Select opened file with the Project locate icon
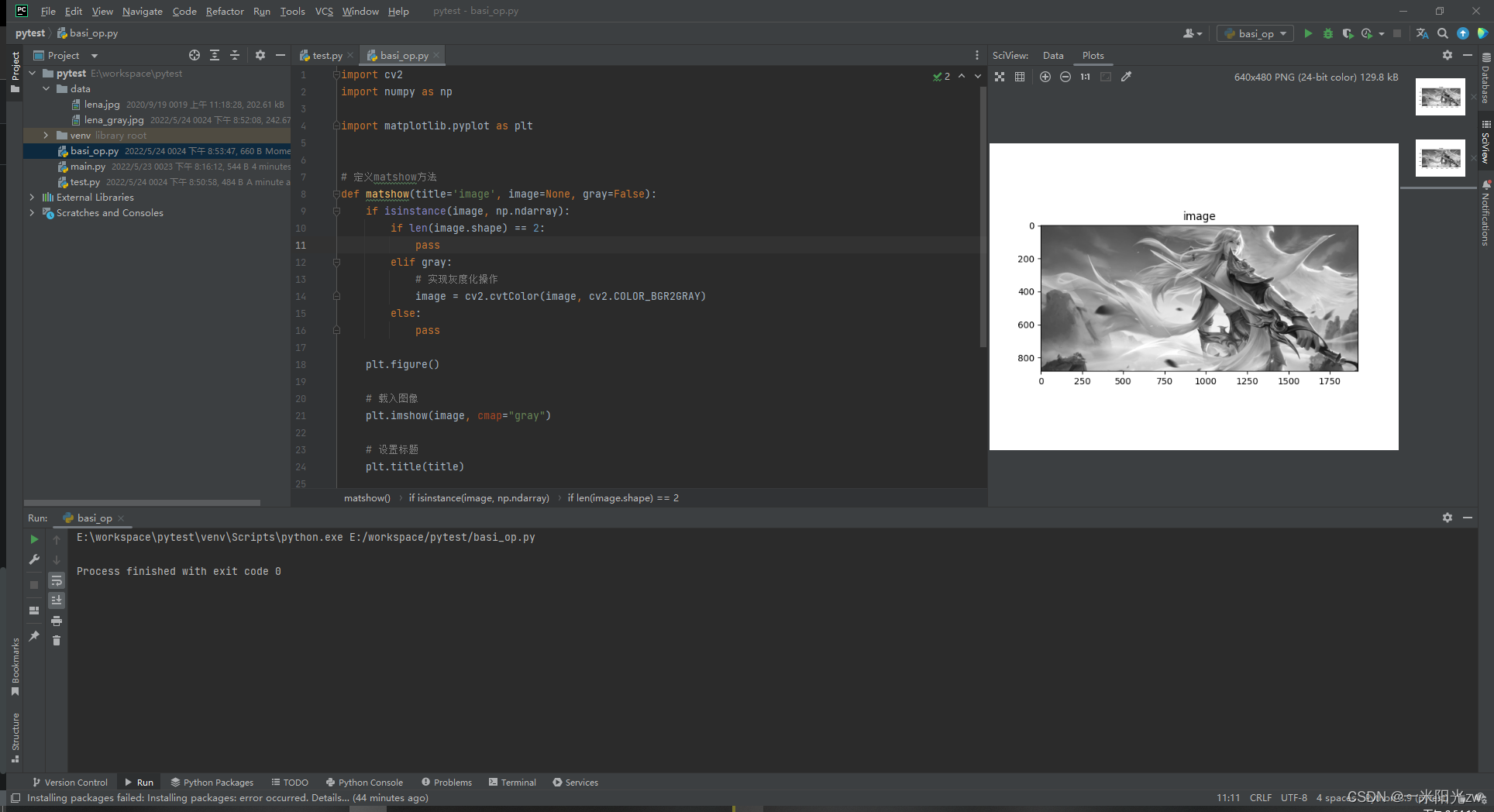Screen dimensions: 1494x812 (x=194, y=55)
